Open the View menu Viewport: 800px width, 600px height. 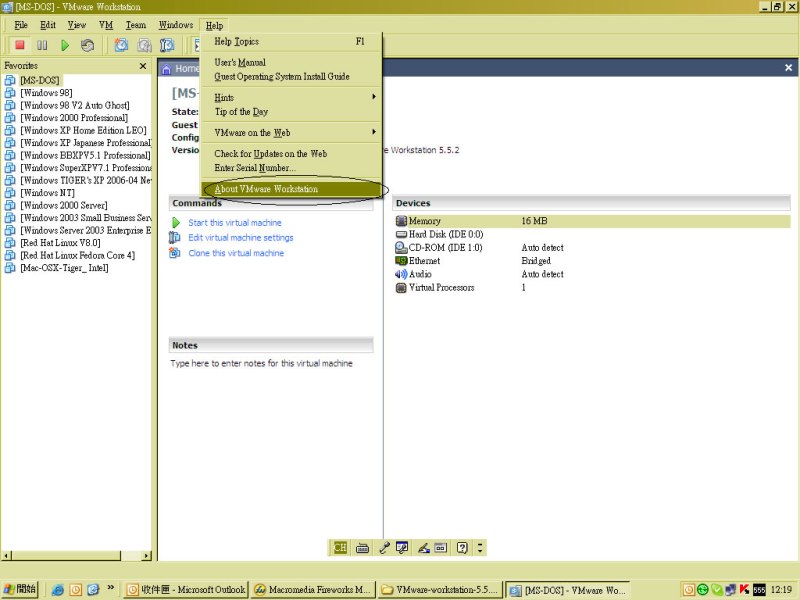77,25
